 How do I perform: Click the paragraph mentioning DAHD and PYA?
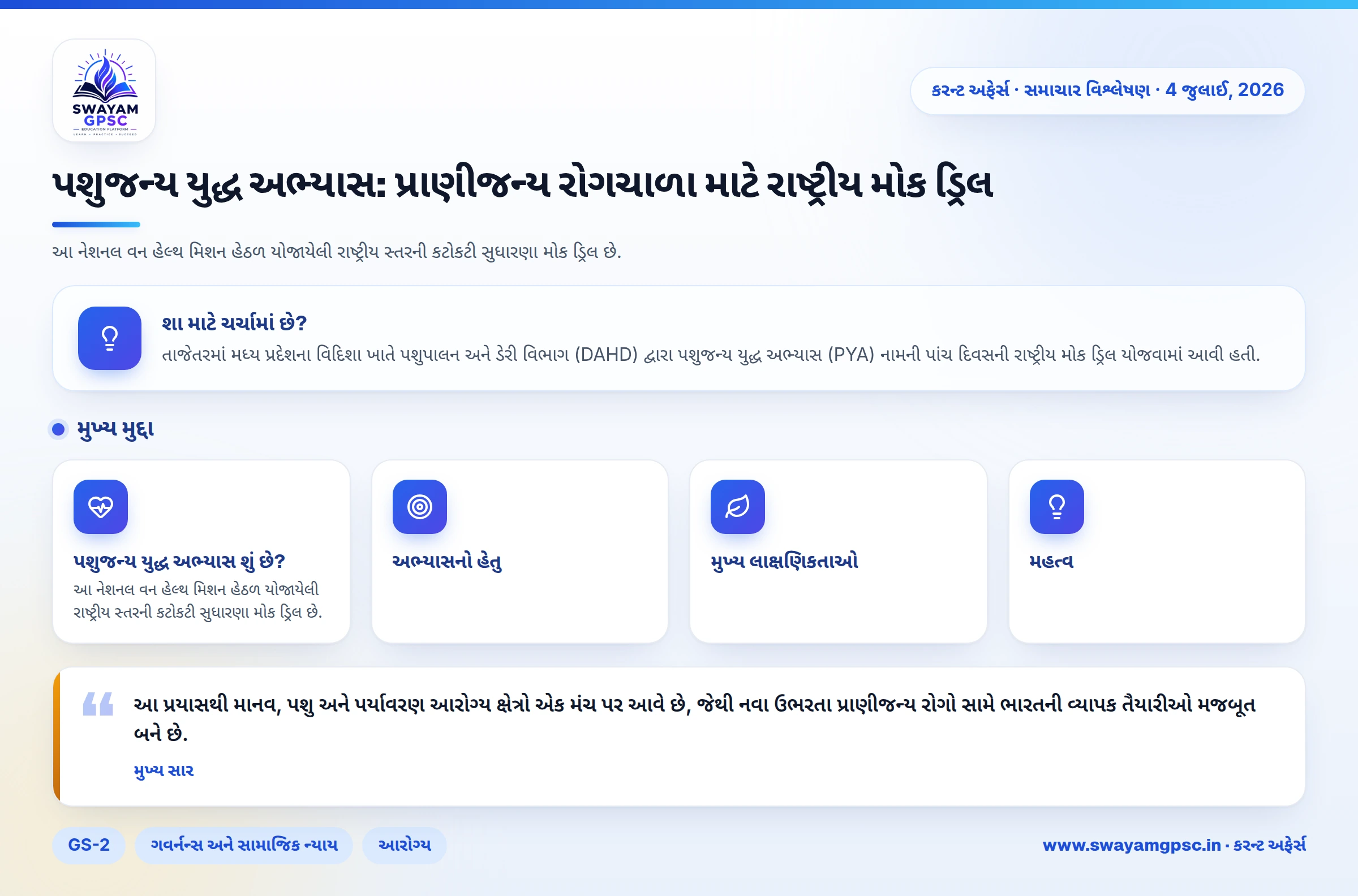(x=711, y=355)
